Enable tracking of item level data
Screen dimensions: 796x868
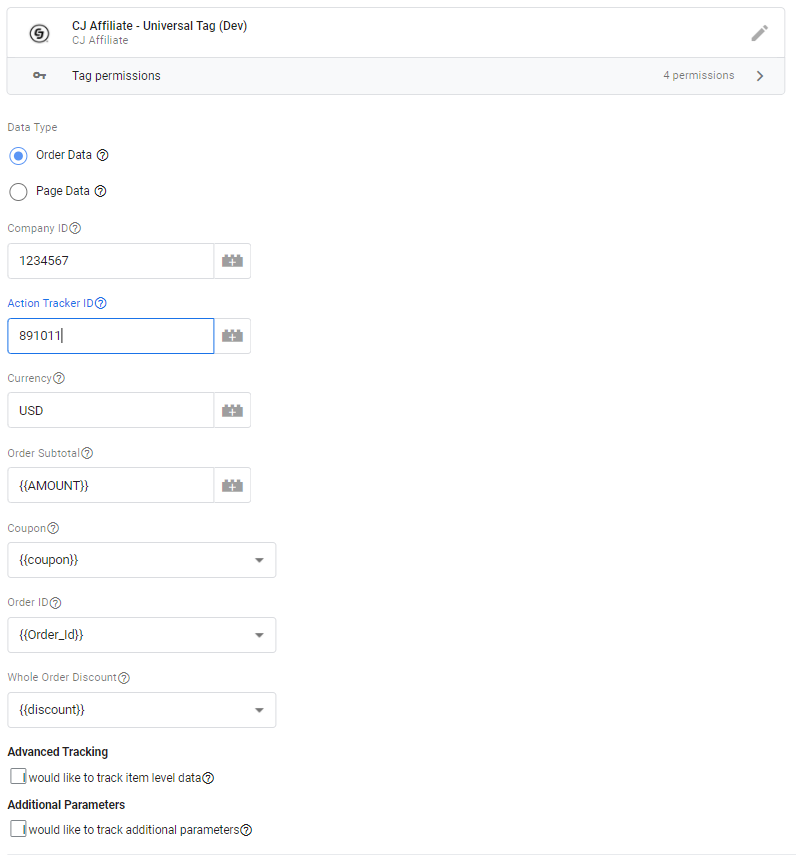pos(15,776)
